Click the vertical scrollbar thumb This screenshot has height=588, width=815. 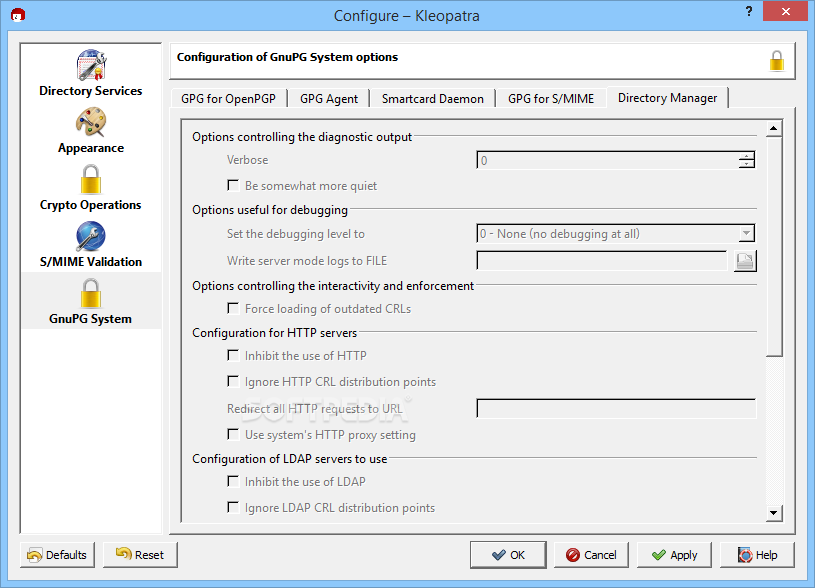[774, 247]
